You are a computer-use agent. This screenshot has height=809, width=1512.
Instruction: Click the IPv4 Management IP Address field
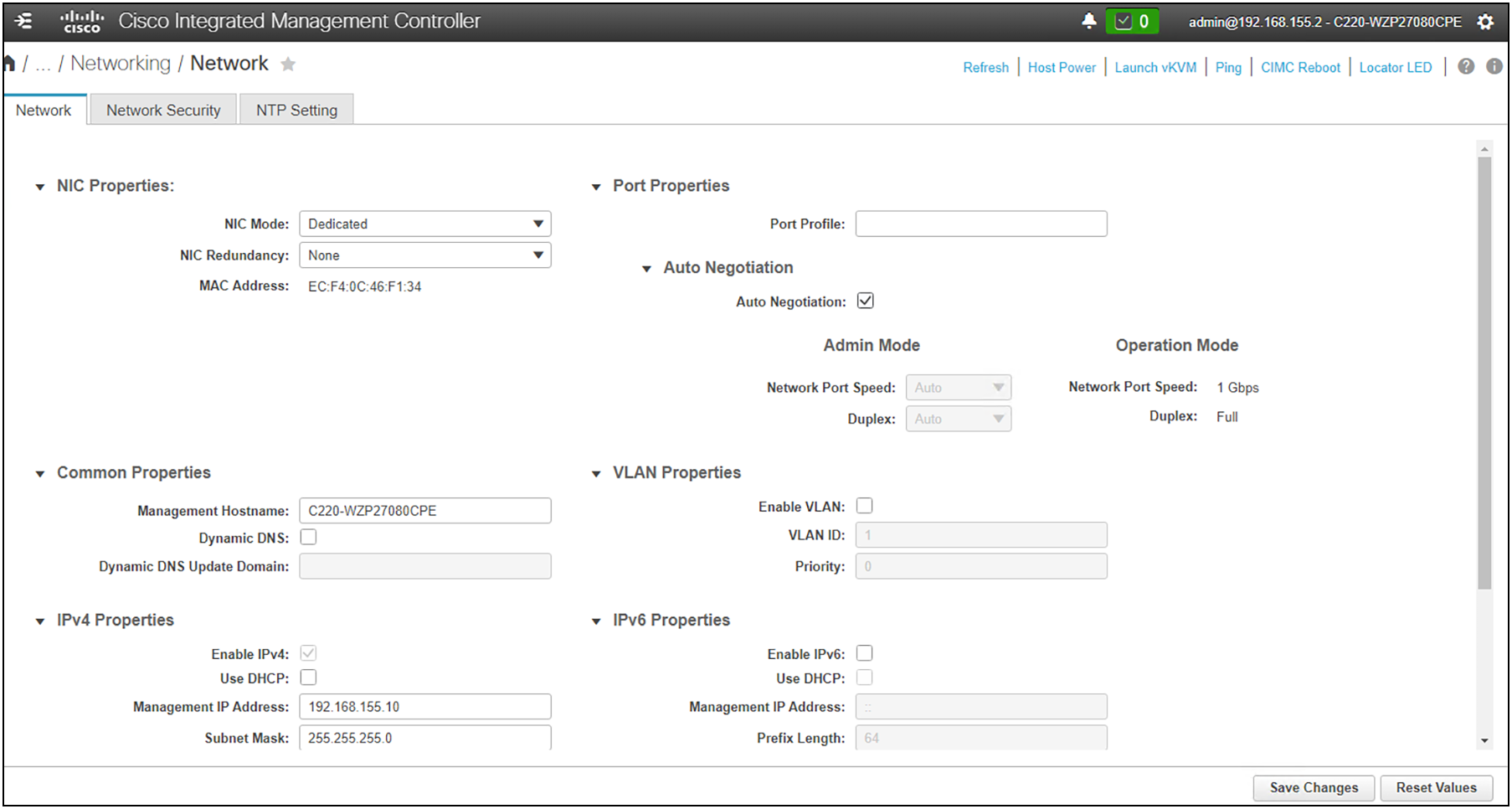point(425,707)
